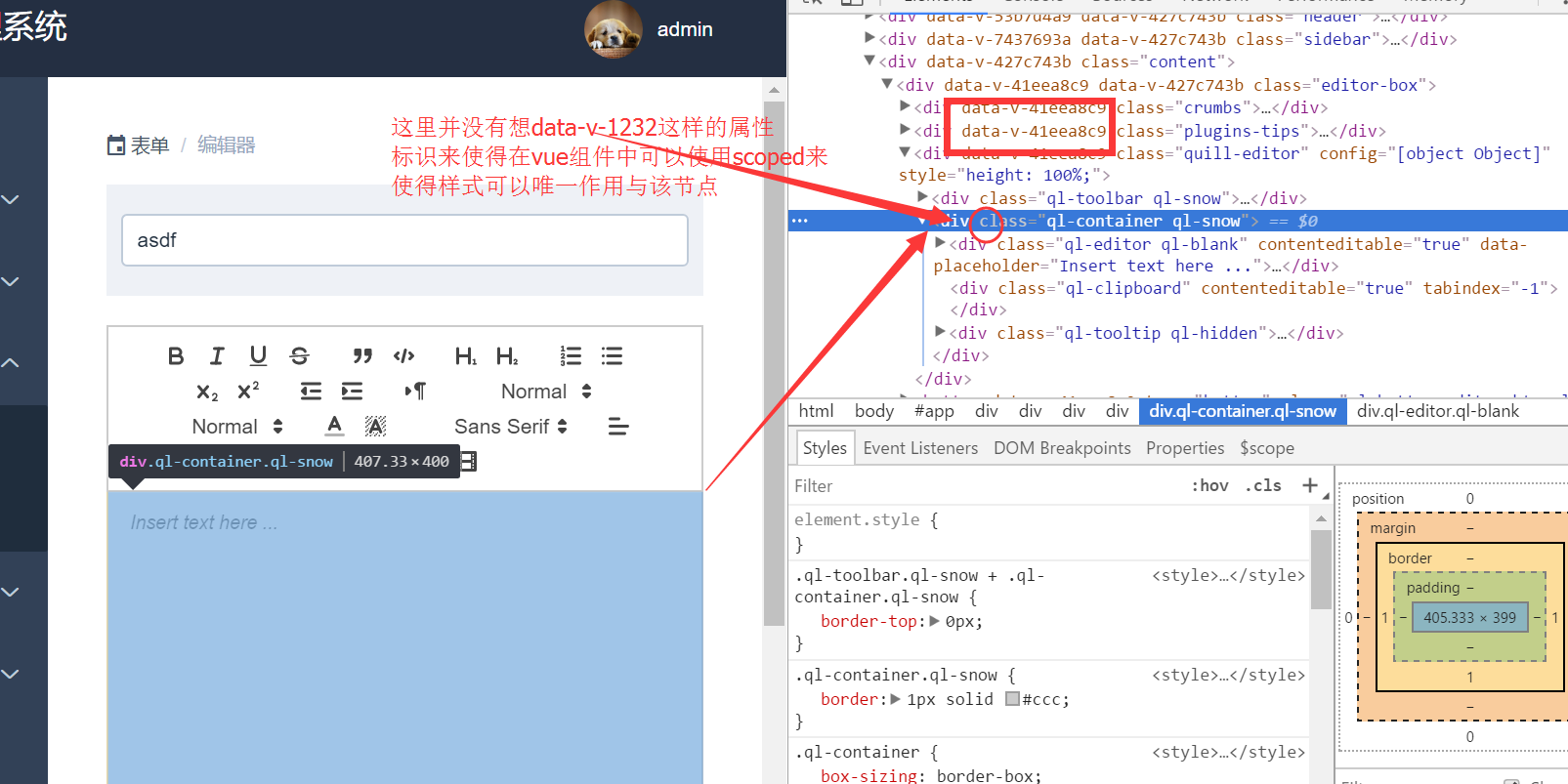Expand the sidebar div node
The height and width of the screenshot is (784, 1568).
tap(869, 38)
